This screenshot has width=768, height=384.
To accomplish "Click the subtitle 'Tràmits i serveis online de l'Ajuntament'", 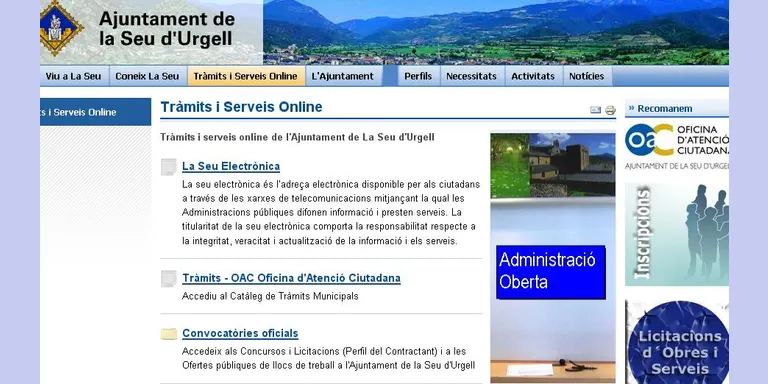I will (x=297, y=137).
